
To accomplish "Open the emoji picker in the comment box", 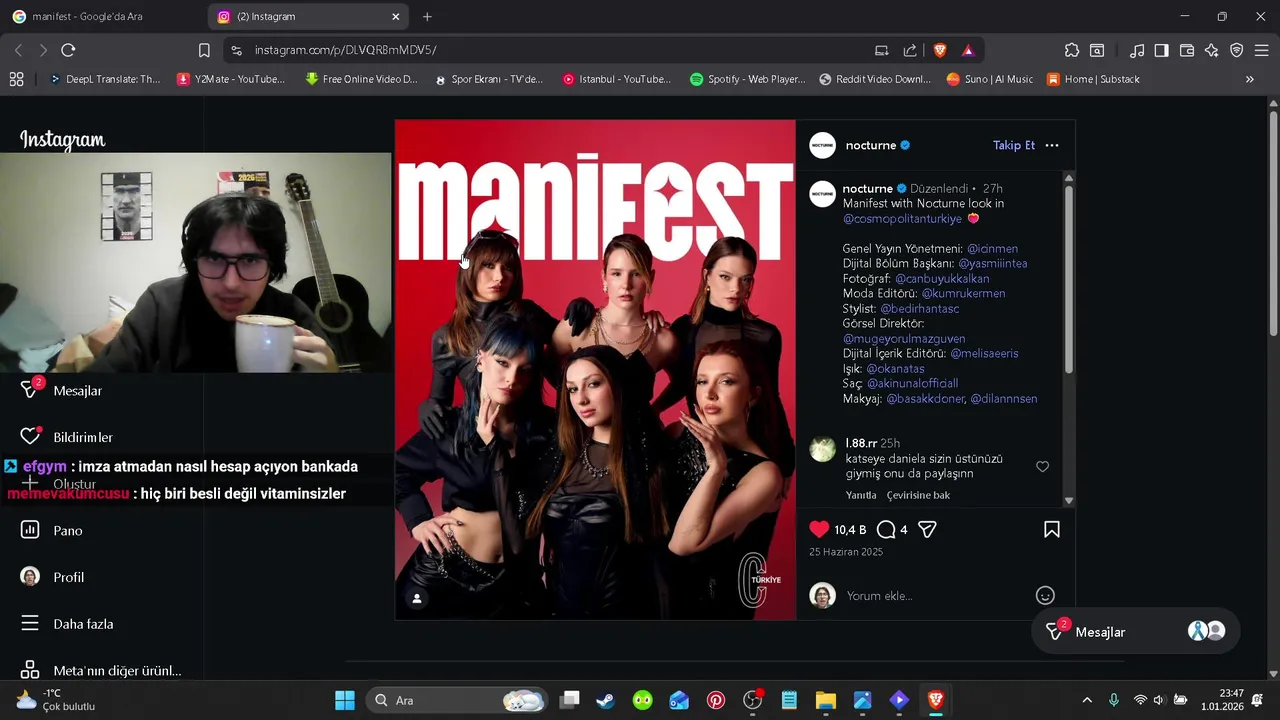I will [1045, 596].
